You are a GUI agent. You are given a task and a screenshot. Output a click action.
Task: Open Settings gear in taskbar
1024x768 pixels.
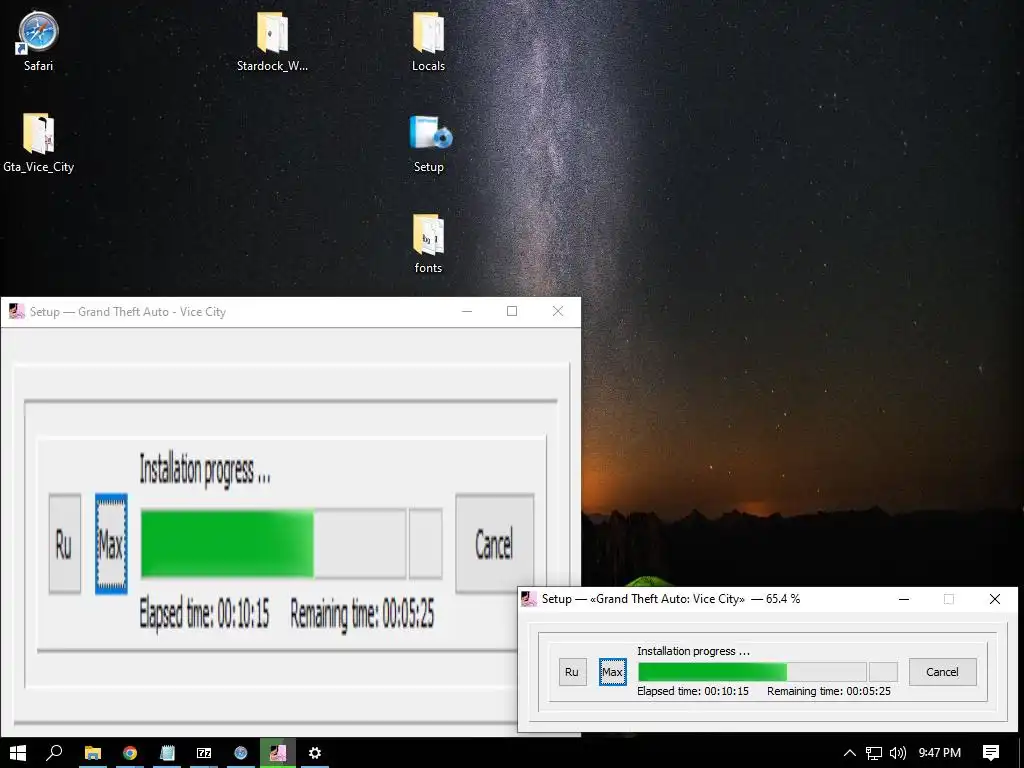click(x=315, y=753)
